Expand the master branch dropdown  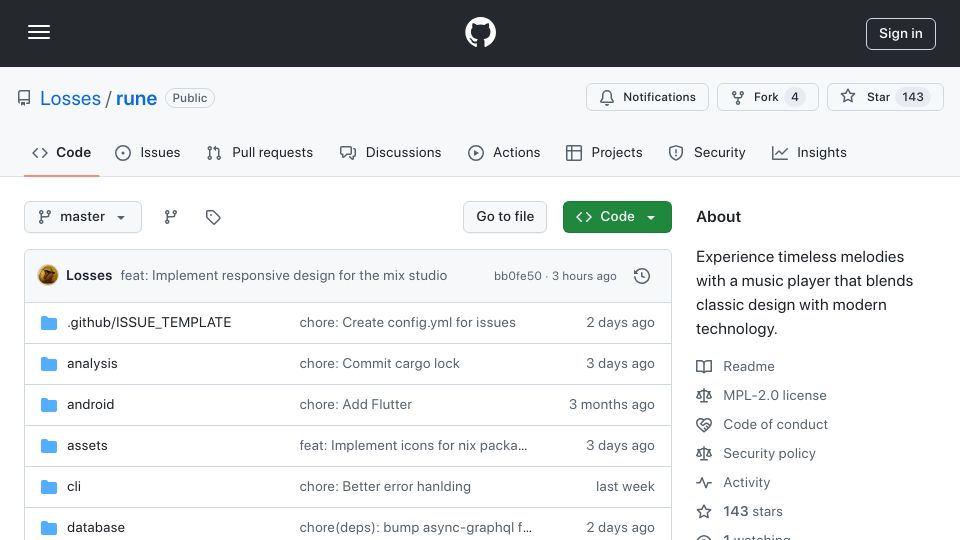pyautogui.click(x=83, y=217)
